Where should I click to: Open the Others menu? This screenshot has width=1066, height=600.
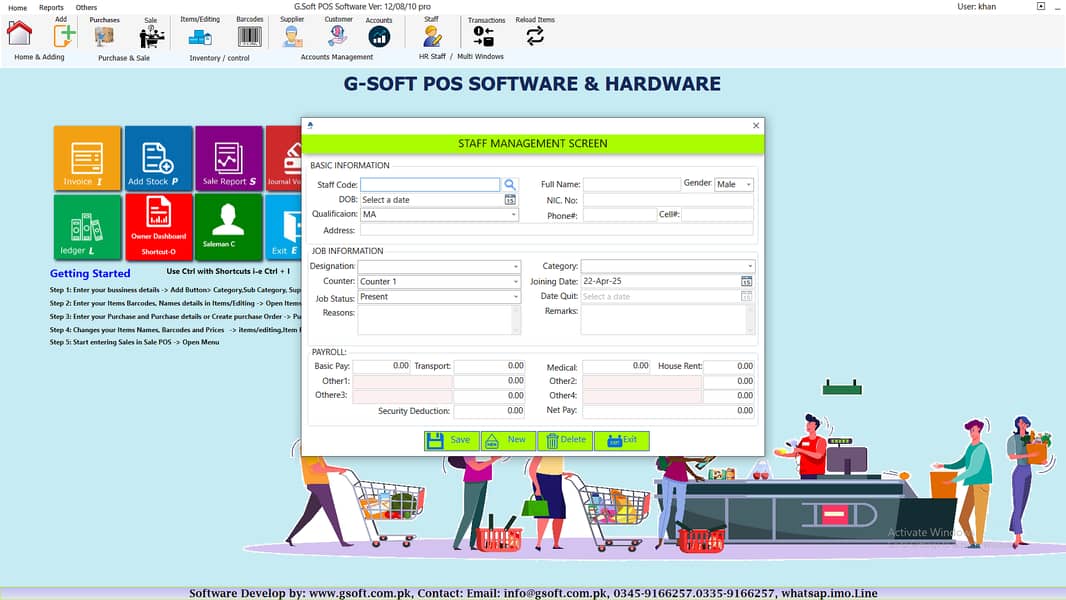tap(86, 7)
